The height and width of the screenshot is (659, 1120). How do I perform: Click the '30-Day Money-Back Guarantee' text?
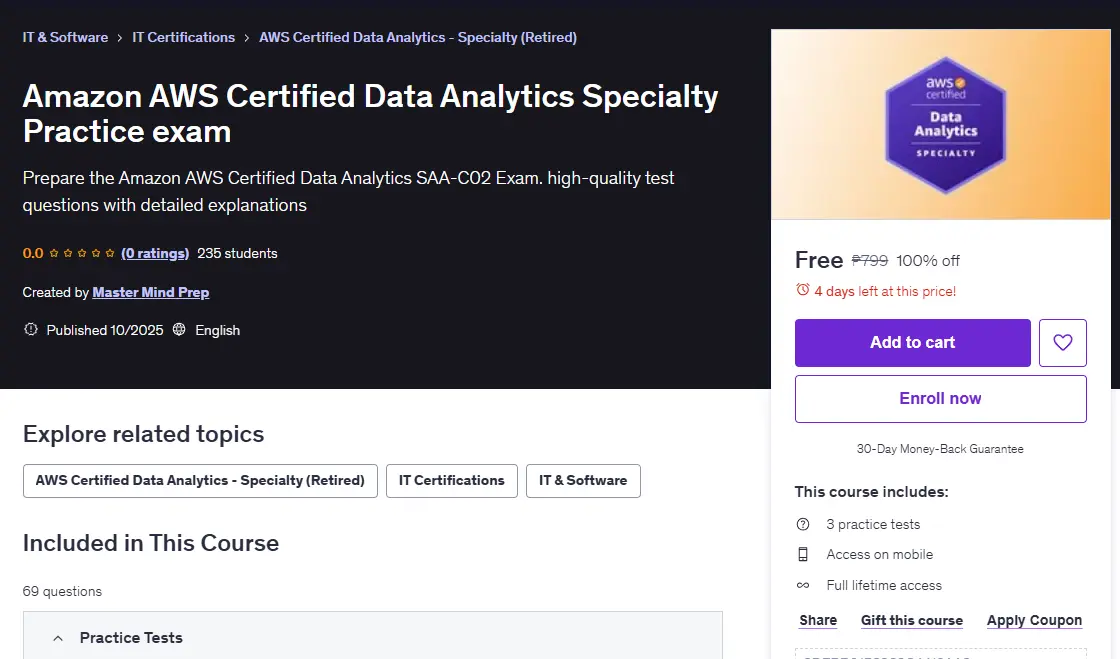coord(940,448)
